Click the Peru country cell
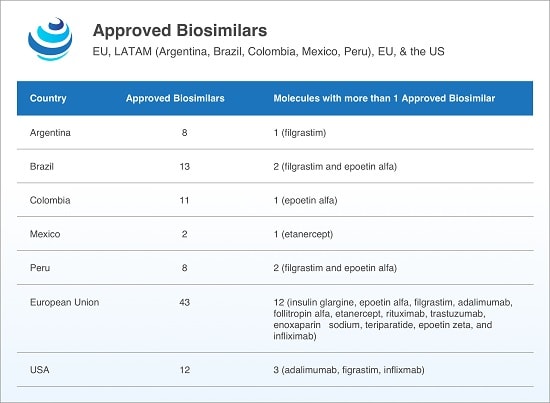The image size is (550, 403). click(x=40, y=268)
